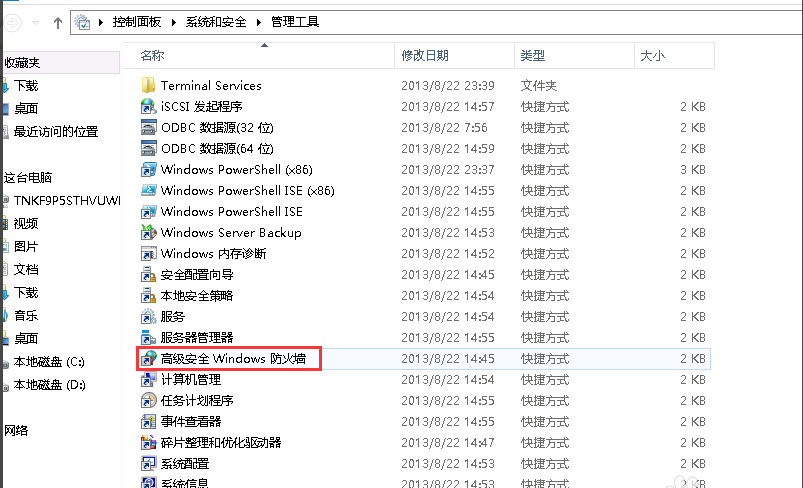Screen dimensions: 803x488
Task: Select the 计算机管理 file row
Action: click(x=190, y=380)
